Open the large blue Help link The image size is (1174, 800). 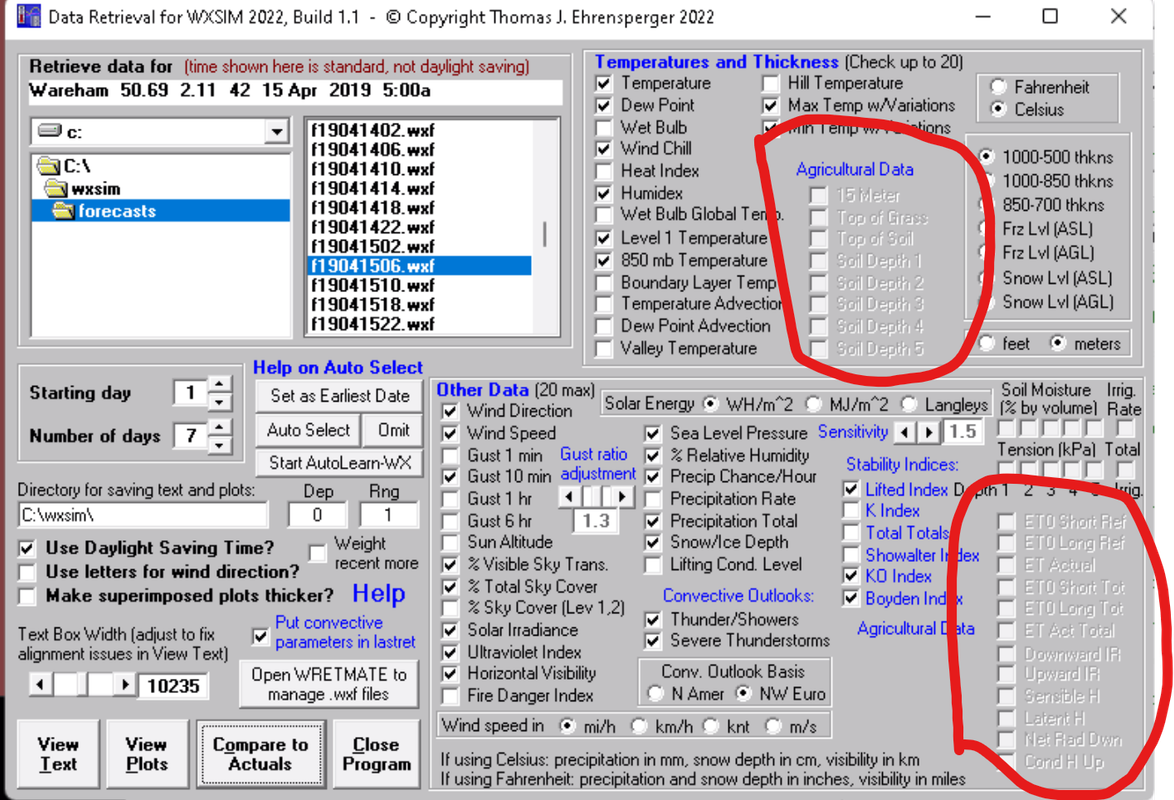pos(379,593)
